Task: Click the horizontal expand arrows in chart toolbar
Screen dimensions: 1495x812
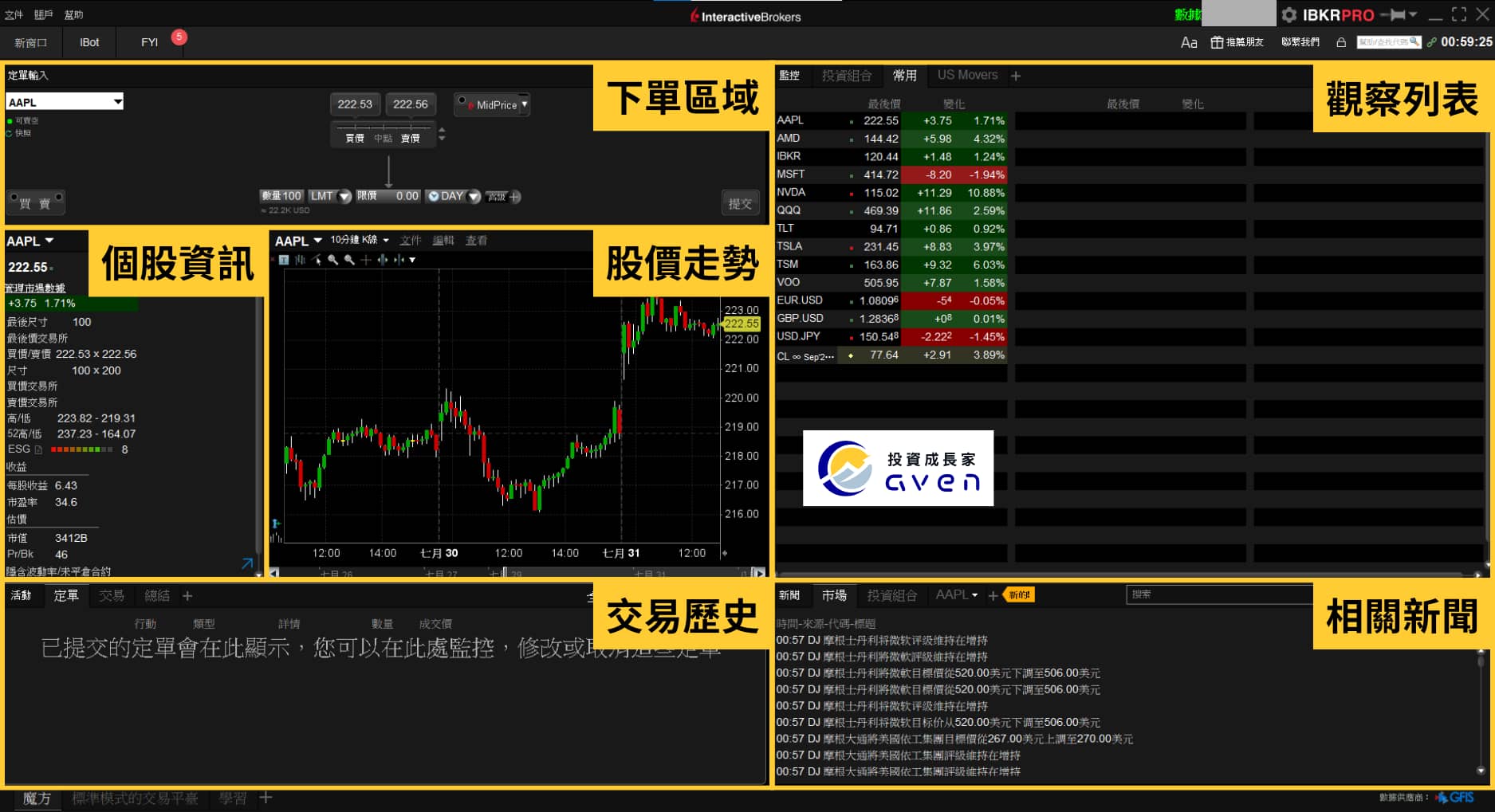Action: click(383, 260)
